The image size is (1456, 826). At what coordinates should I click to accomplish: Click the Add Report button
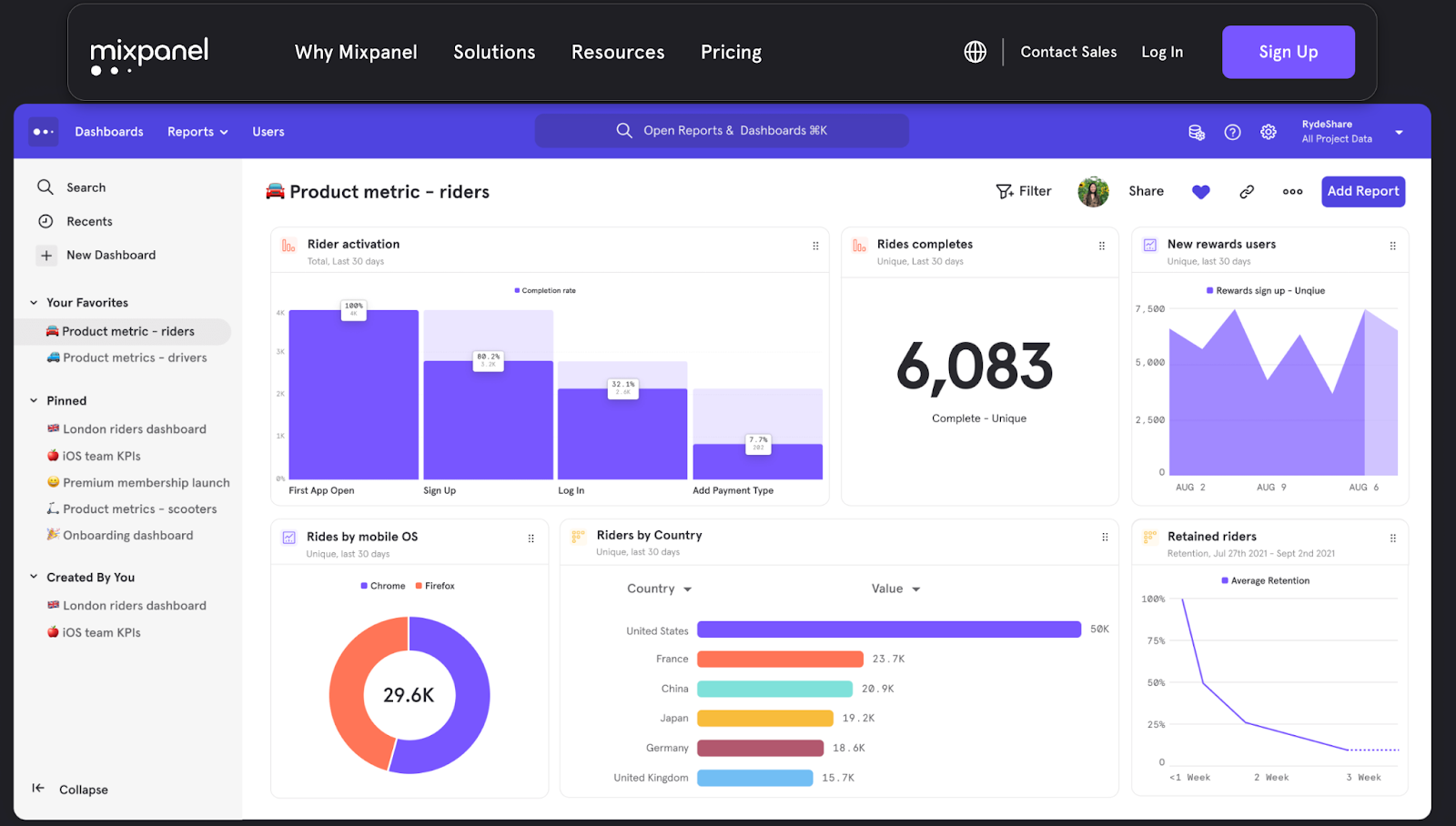1362,191
